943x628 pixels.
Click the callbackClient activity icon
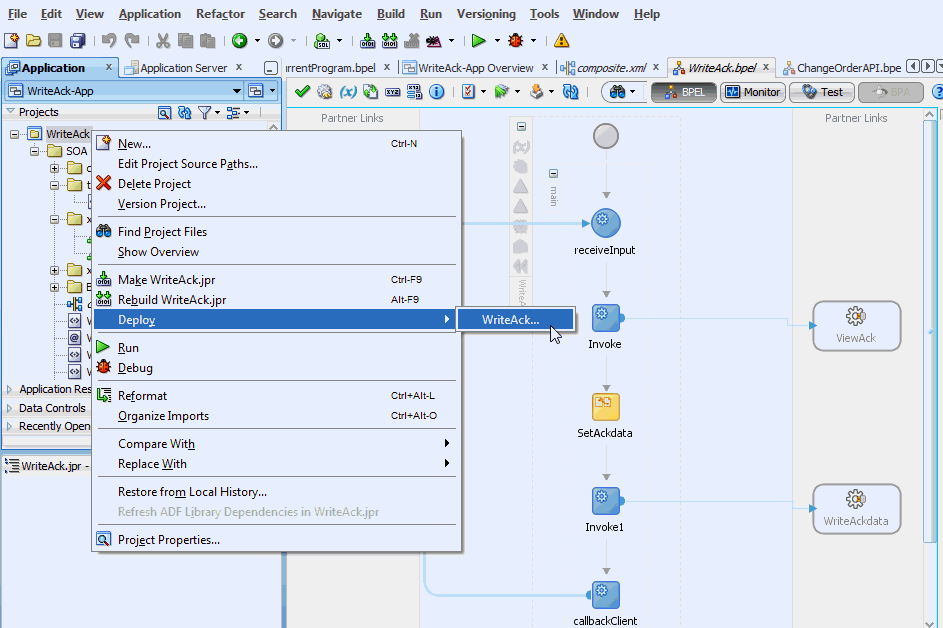pyautogui.click(x=604, y=595)
